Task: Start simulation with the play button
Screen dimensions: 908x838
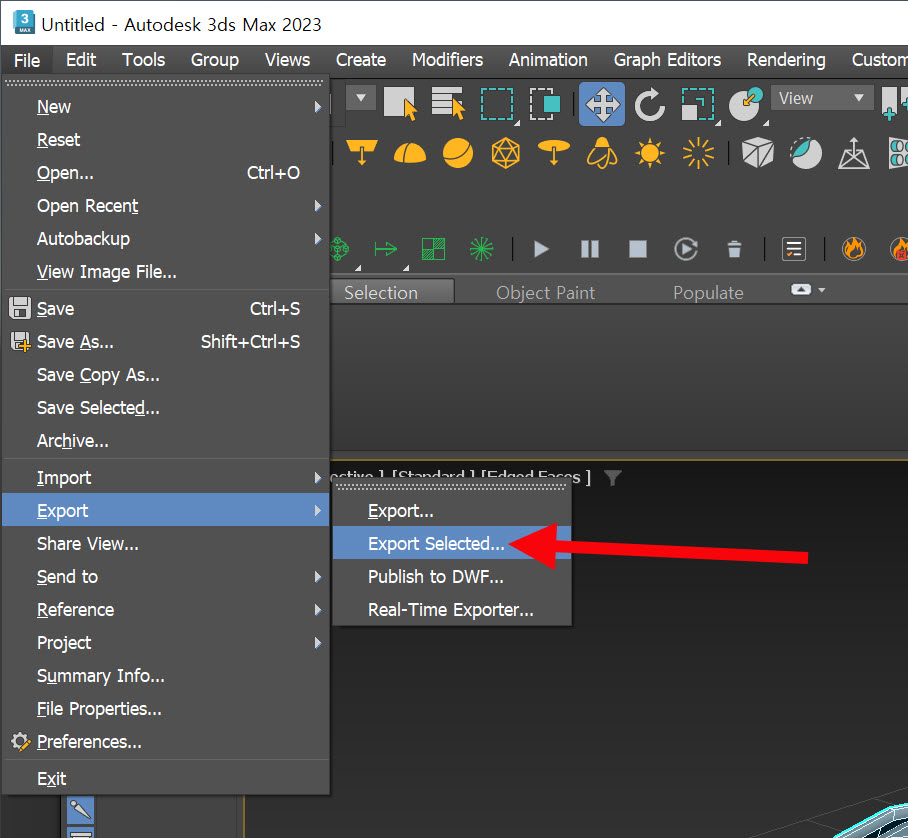Action: pos(541,250)
